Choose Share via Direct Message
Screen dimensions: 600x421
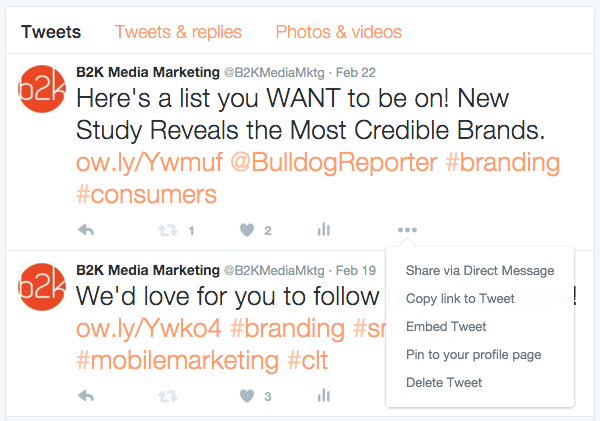click(480, 270)
